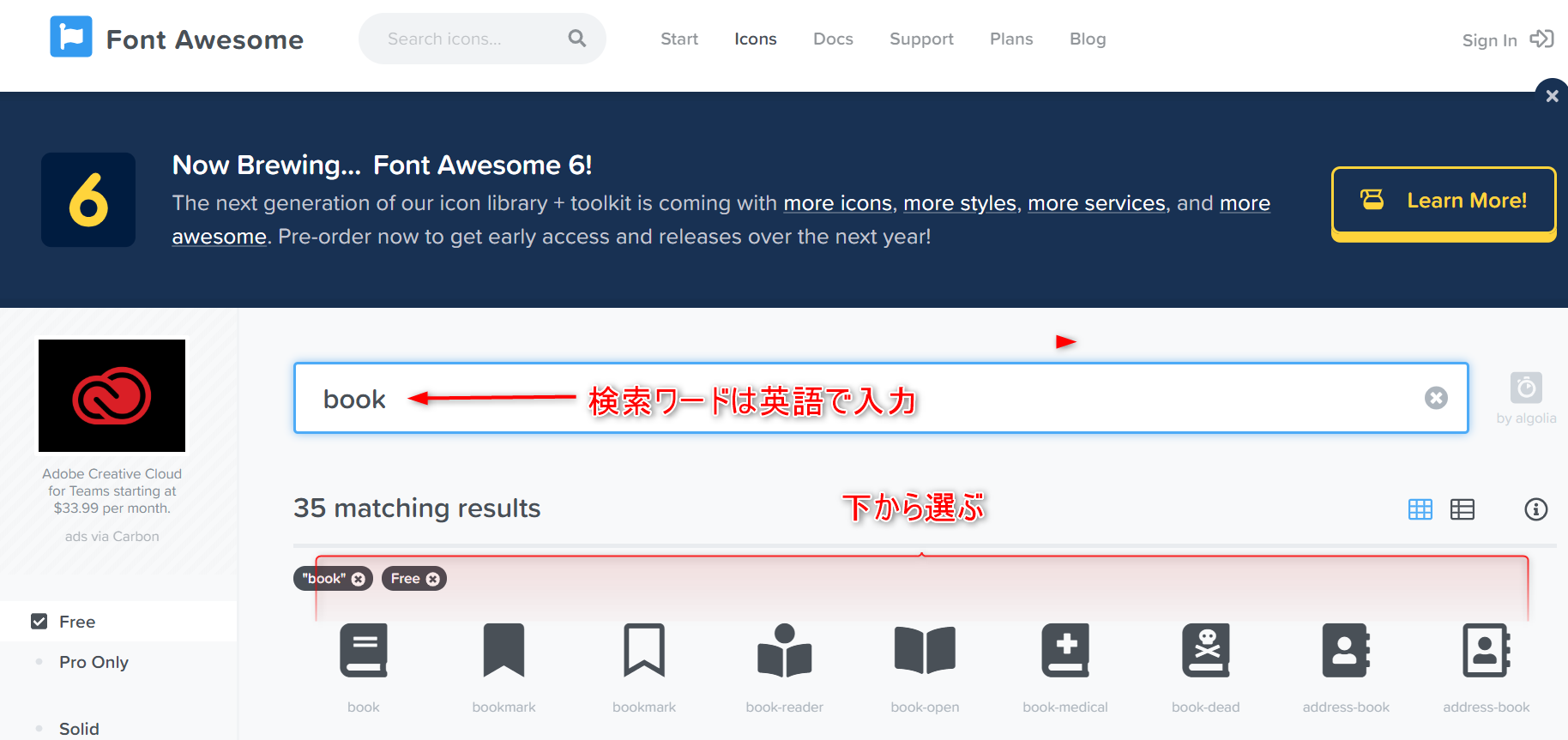1568x740 pixels.
Task: Click into the main book search box
Action: (x=881, y=398)
